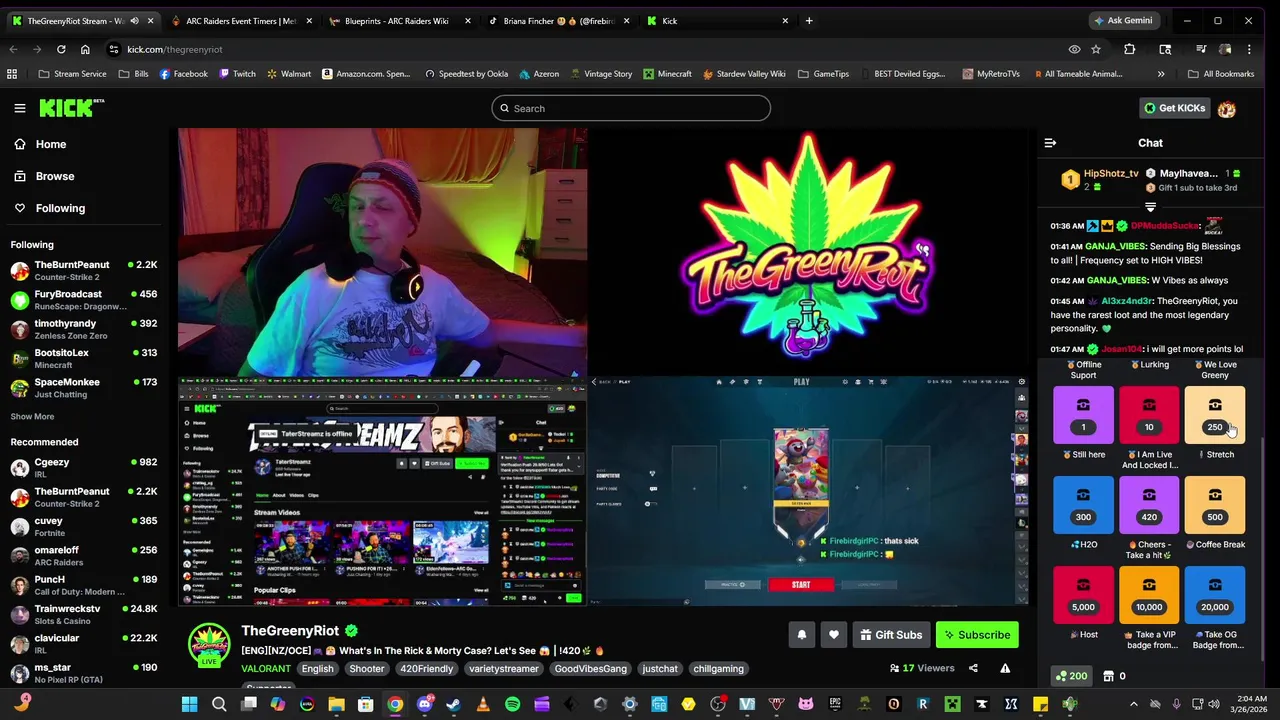This screenshot has width=1280, height=720.
Task: Redeem the 10,000-point Cheers reward
Action: 1149,594
